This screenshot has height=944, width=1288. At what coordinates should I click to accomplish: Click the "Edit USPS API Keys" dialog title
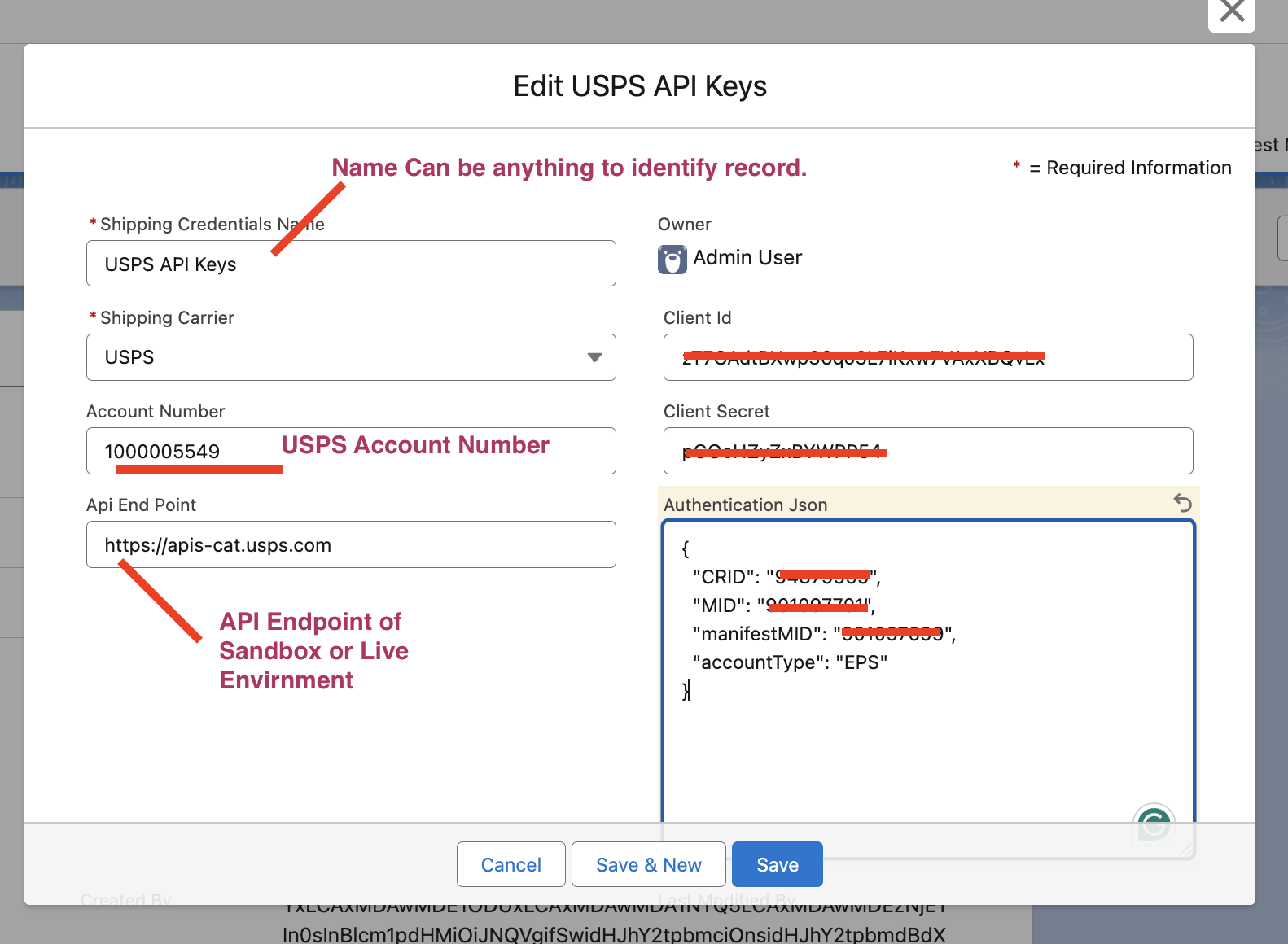[640, 86]
